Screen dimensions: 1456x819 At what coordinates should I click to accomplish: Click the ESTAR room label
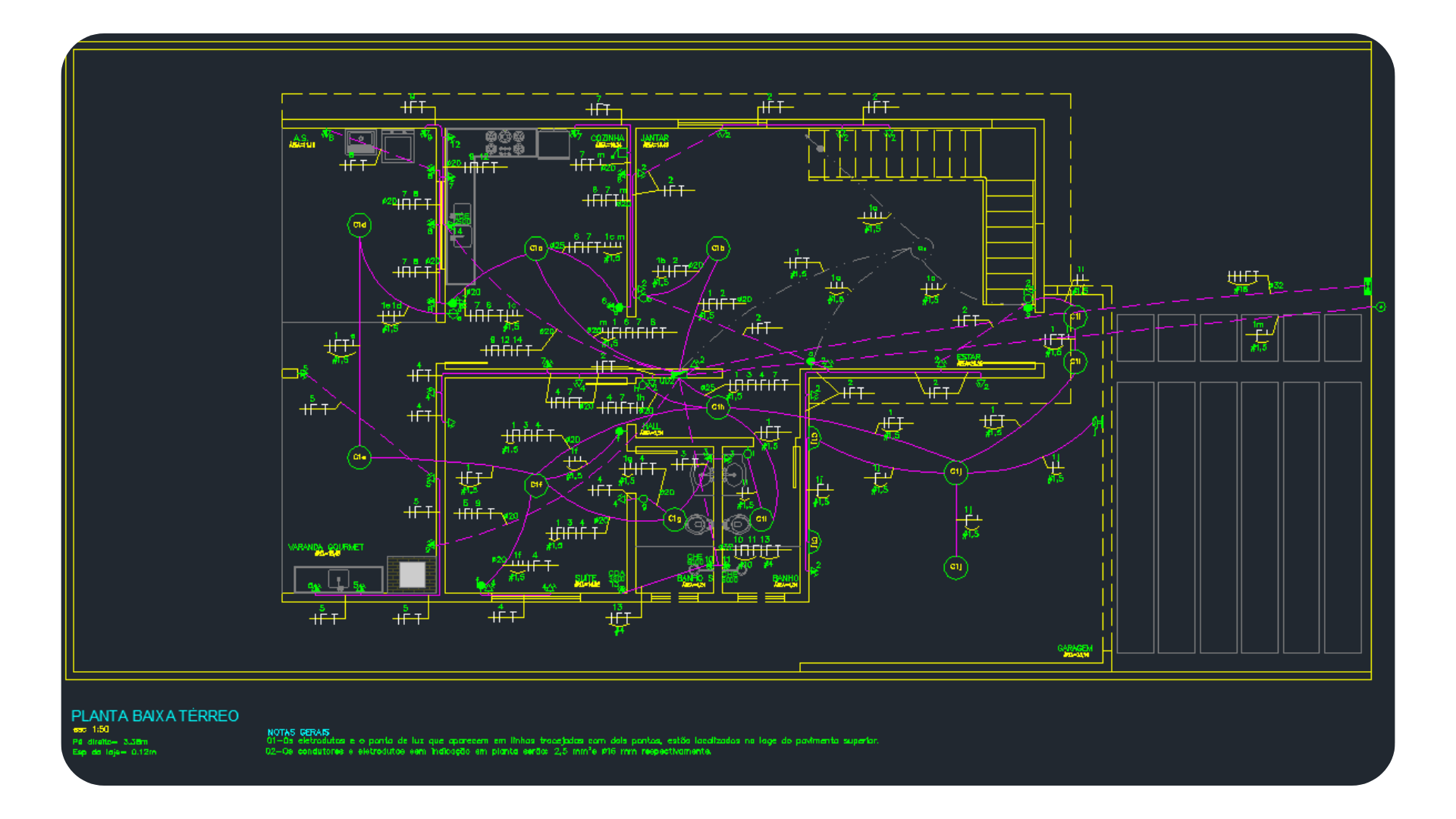point(968,357)
